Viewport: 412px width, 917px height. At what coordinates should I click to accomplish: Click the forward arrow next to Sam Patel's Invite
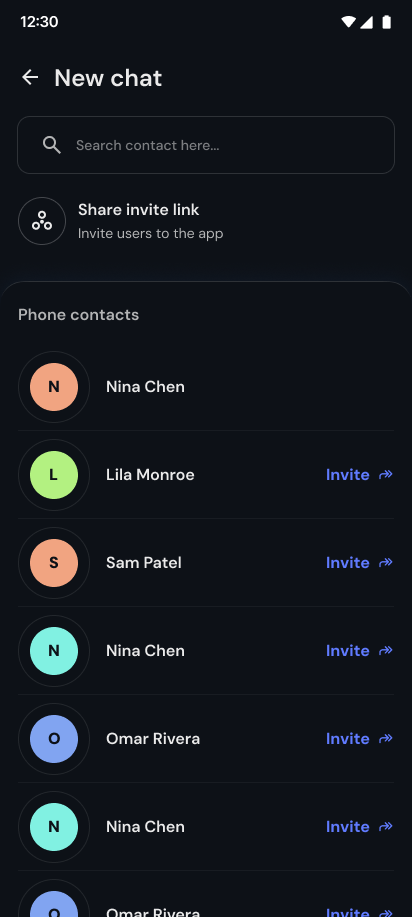pos(386,563)
